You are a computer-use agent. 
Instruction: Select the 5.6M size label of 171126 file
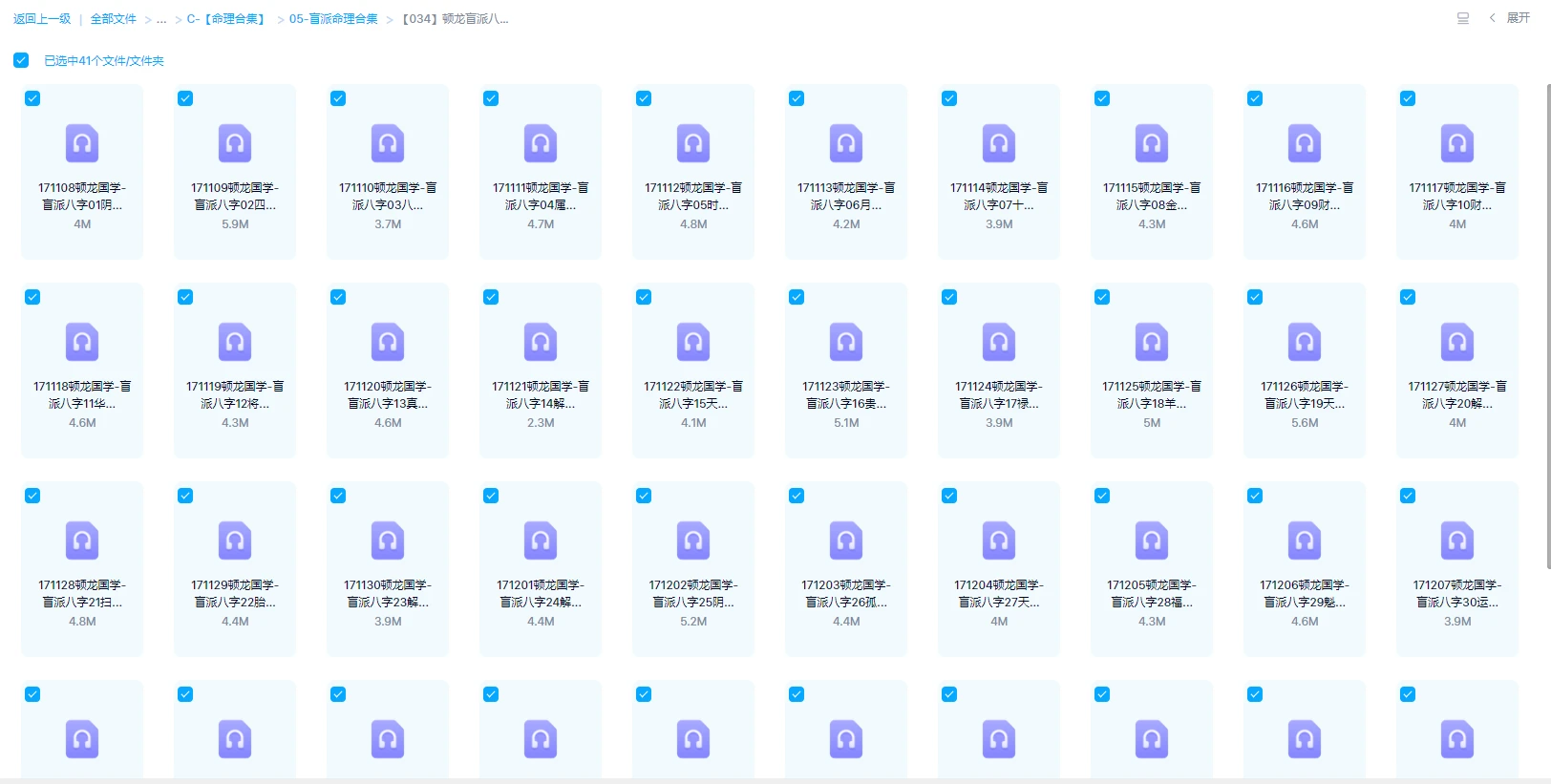tap(1305, 422)
